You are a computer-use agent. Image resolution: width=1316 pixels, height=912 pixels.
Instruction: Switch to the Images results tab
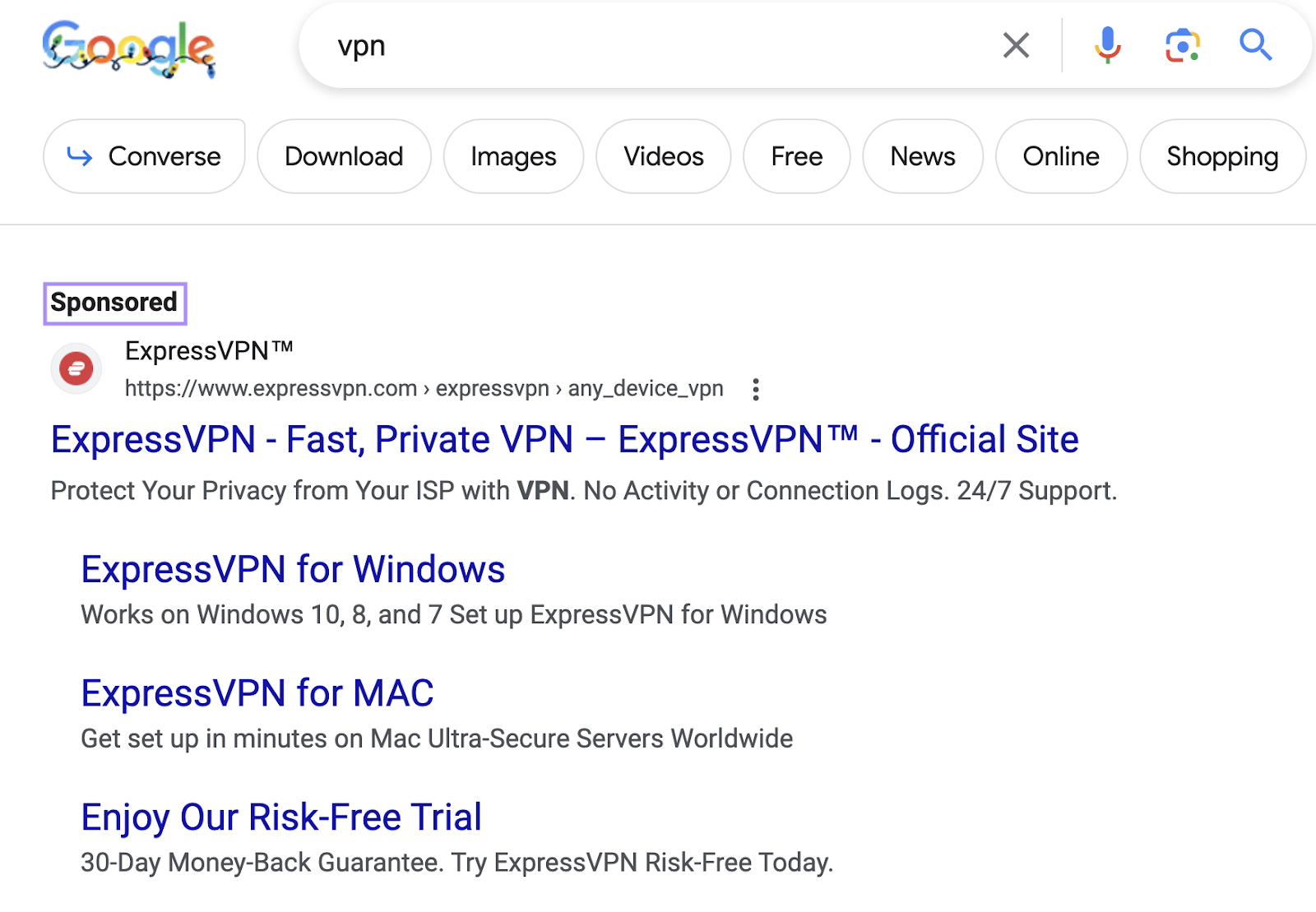(x=512, y=156)
